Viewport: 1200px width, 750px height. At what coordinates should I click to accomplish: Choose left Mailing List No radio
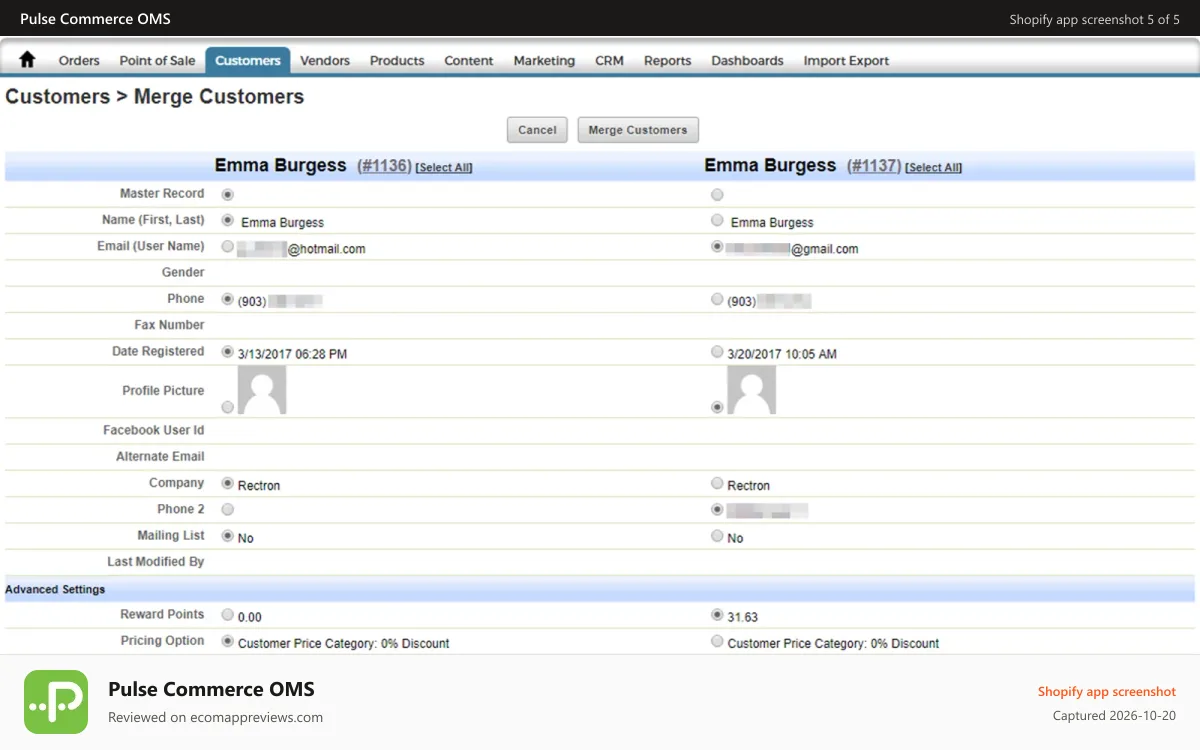[228, 536]
